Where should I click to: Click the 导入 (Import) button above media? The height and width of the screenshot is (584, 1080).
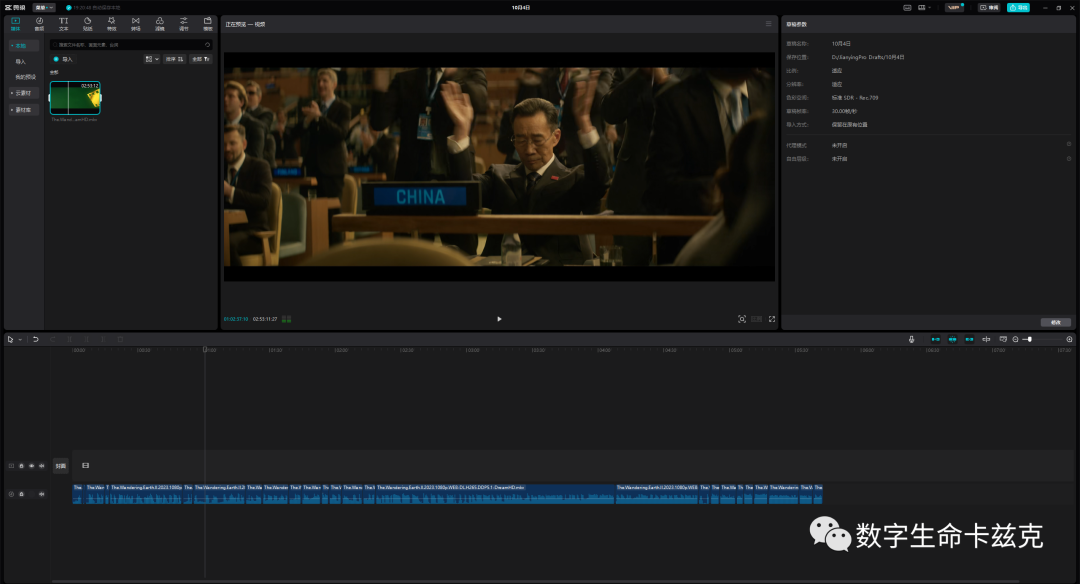(x=63, y=59)
